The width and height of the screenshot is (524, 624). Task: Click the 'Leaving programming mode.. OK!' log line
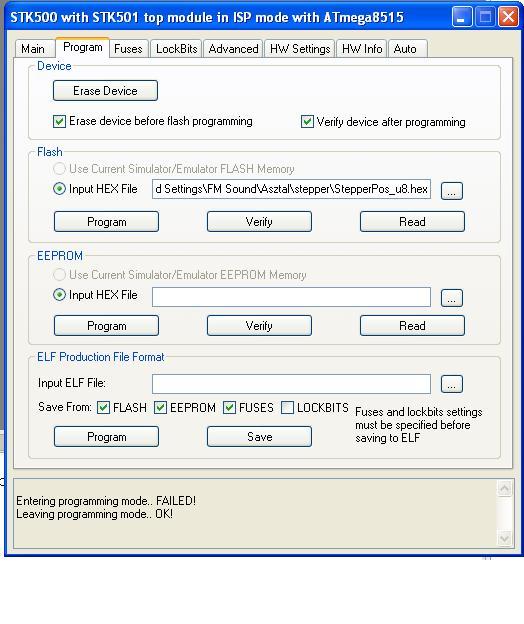94,514
